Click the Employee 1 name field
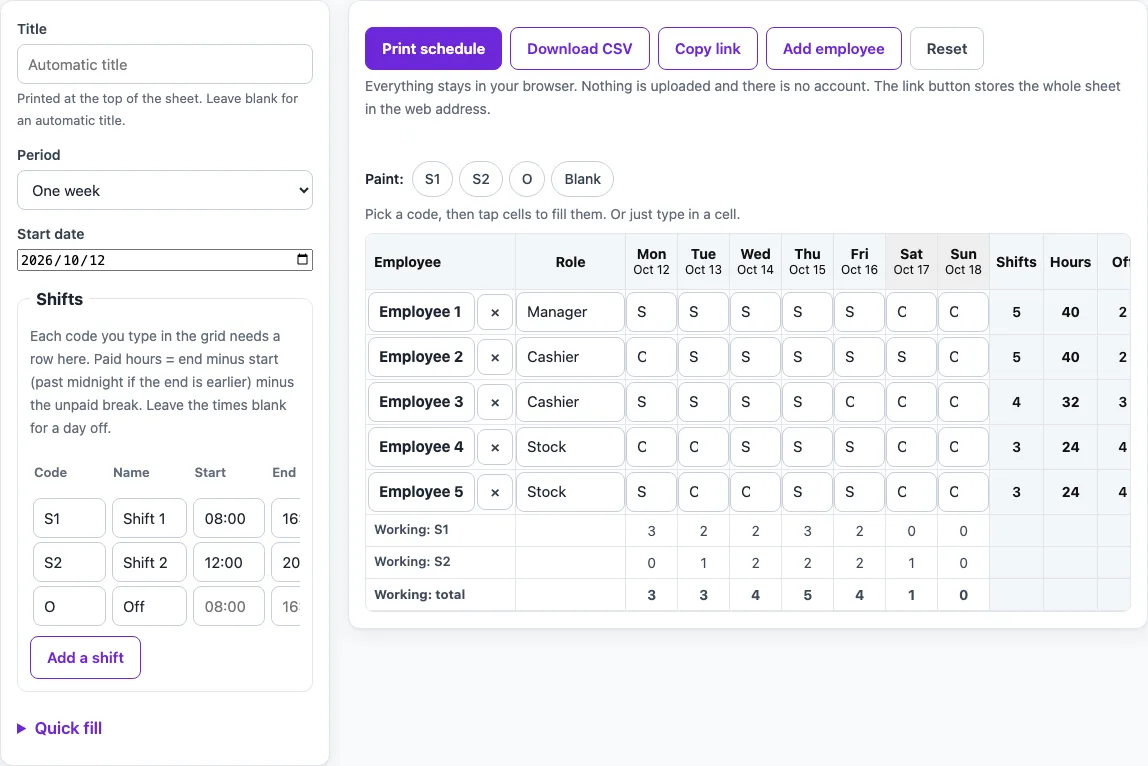Viewport: 1148px width, 766px height. coord(421,312)
